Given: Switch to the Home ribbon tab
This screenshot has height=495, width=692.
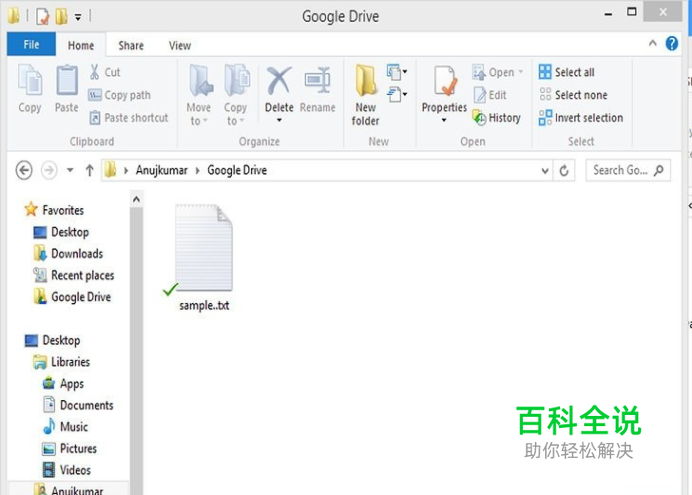Looking at the screenshot, I should 81,45.
